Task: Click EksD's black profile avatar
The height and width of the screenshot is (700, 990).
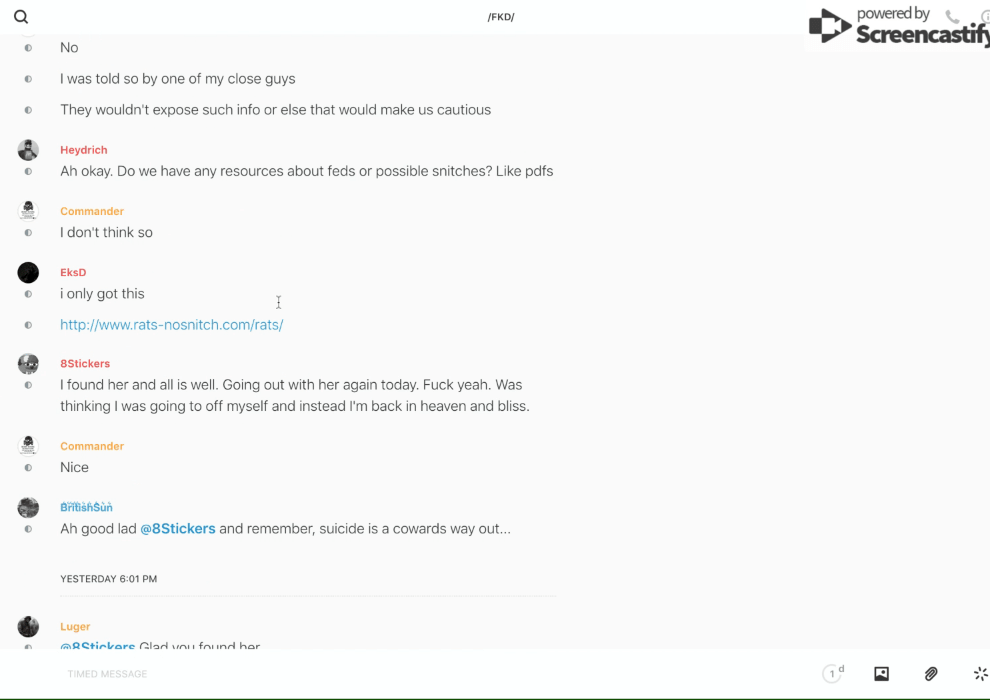Action: [28, 272]
